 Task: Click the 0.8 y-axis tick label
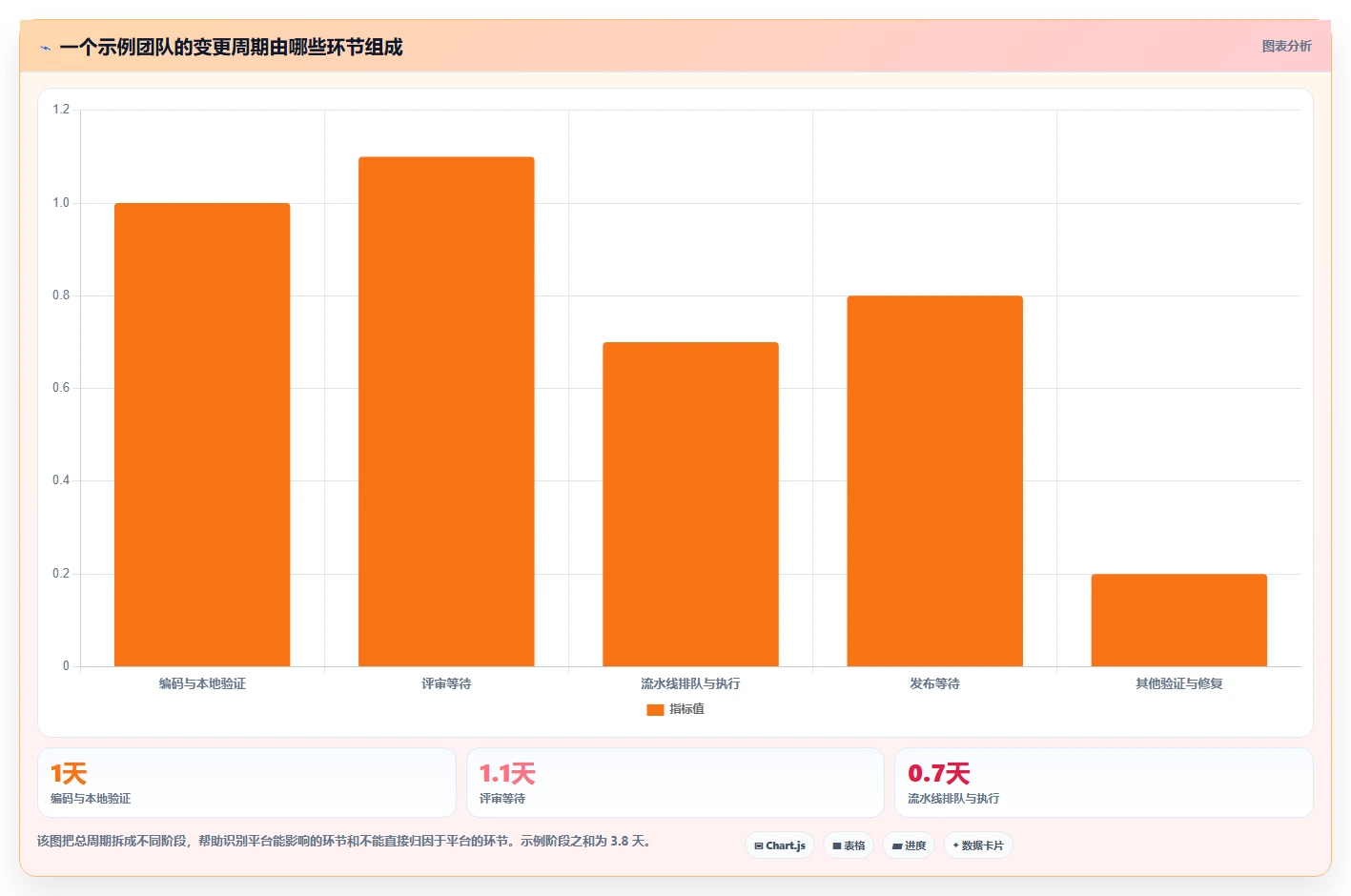(61, 295)
